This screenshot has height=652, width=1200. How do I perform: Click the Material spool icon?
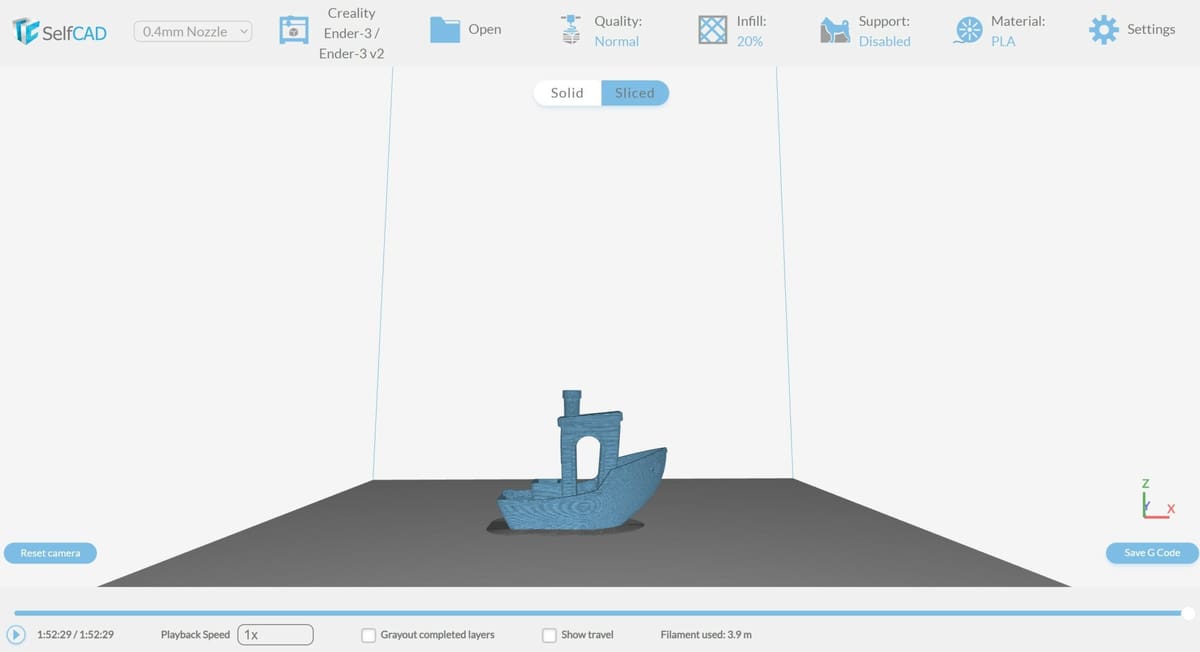(969, 30)
